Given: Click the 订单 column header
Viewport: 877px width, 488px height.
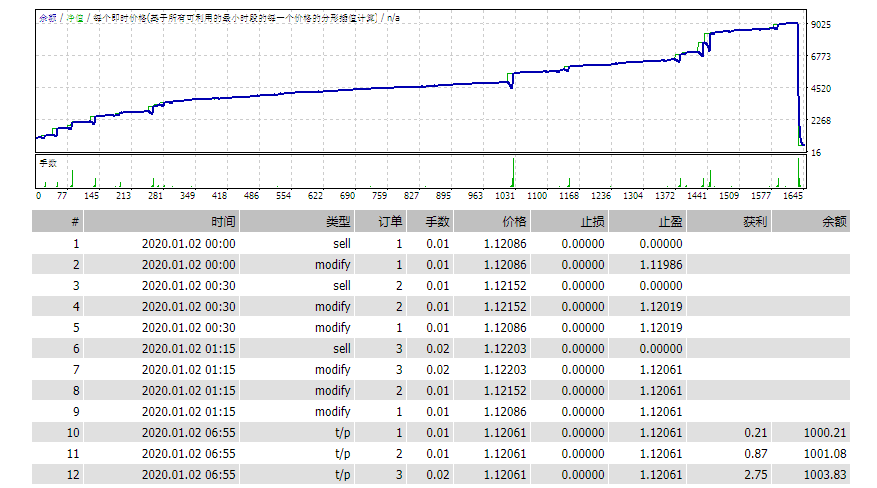Looking at the screenshot, I should click(x=391, y=221).
